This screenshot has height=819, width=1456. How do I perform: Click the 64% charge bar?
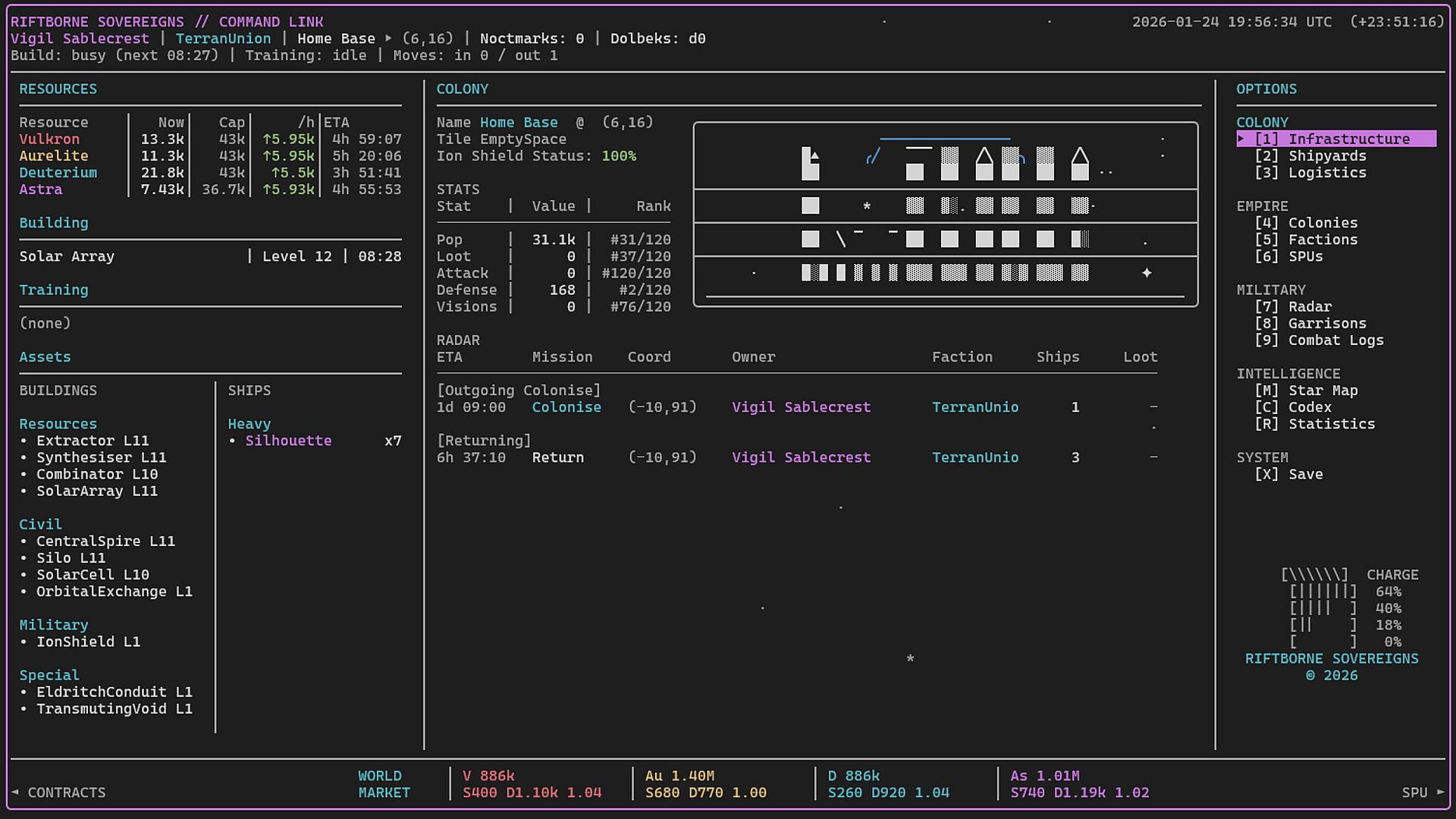pyautogui.click(x=1323, y=592)
